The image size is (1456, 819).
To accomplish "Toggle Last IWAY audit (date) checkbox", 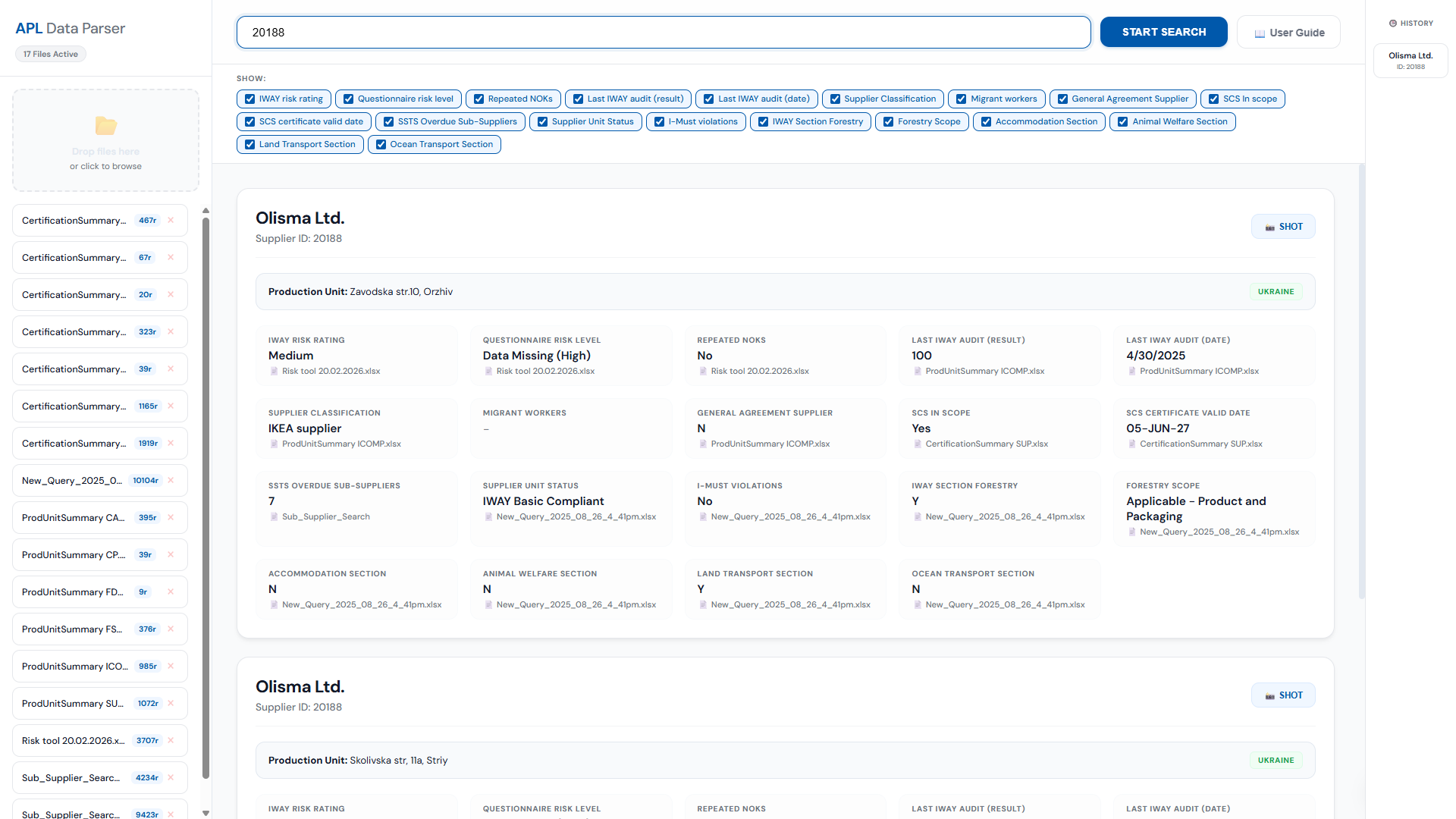I will tap(708, 99).
